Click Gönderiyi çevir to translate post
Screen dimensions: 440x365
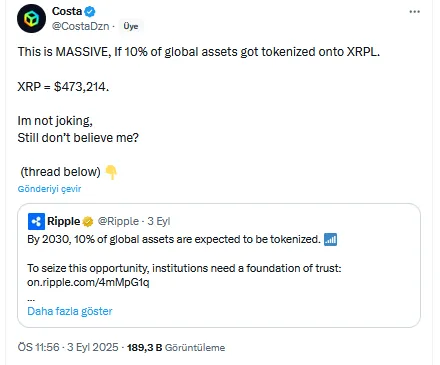tap(49, 189)
